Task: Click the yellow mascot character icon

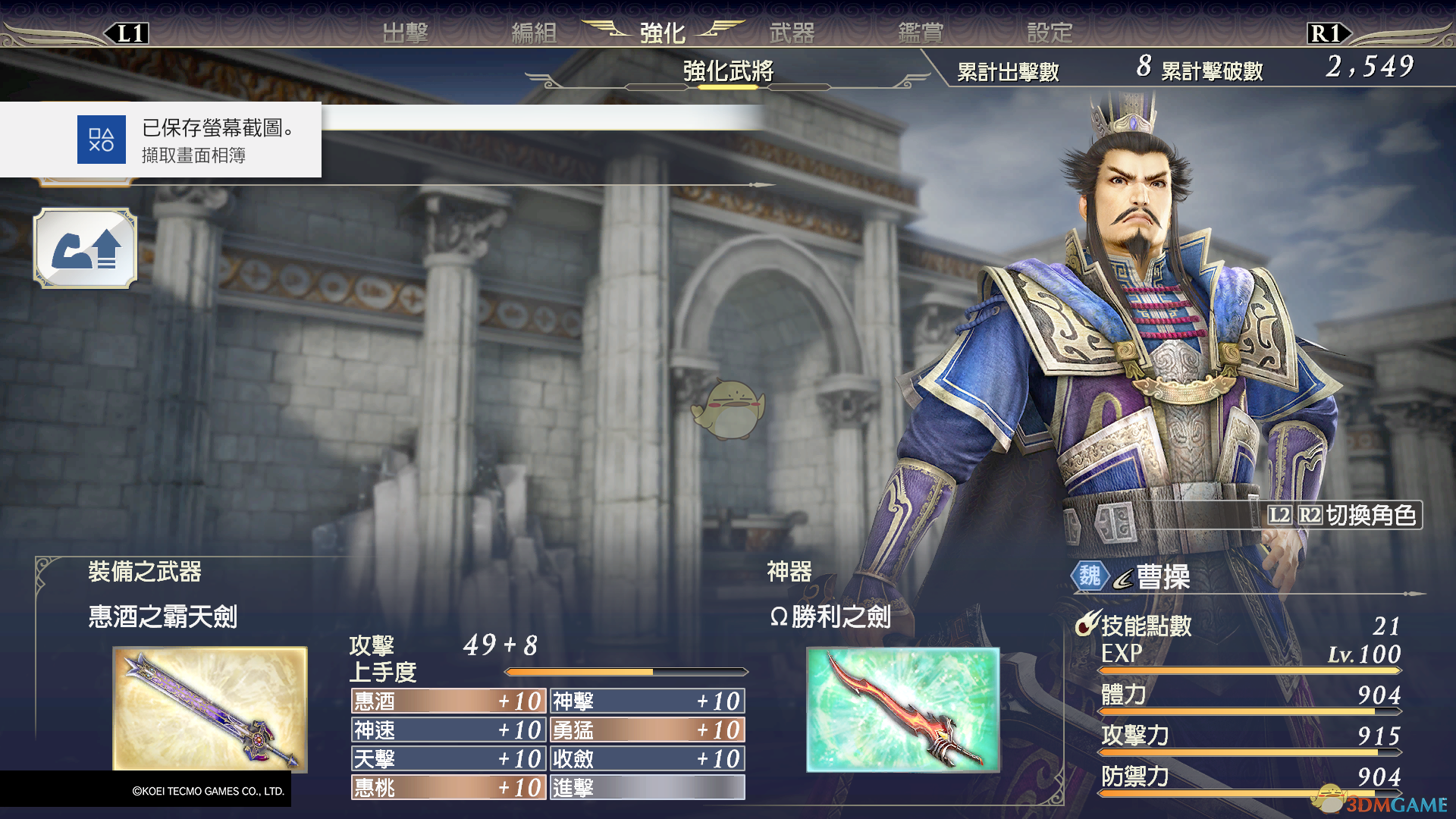Action: (x=729, y=410)
